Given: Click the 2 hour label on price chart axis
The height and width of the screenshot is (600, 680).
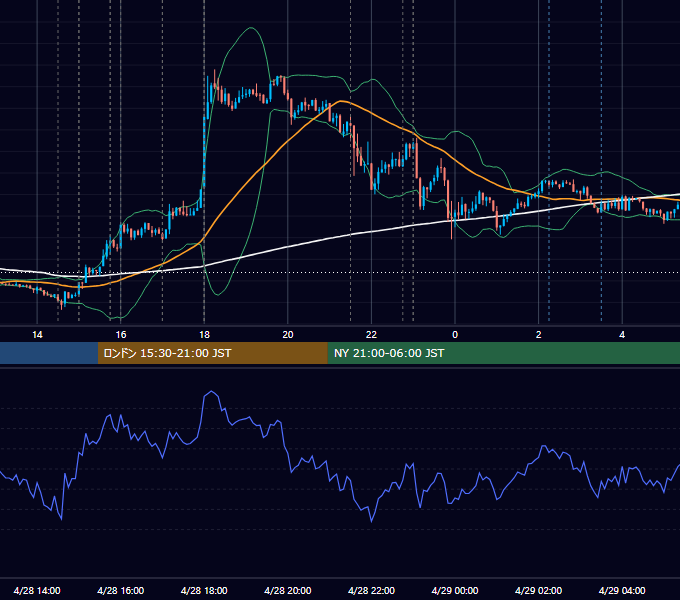Looking at the screenshot, I should (539, 335).
